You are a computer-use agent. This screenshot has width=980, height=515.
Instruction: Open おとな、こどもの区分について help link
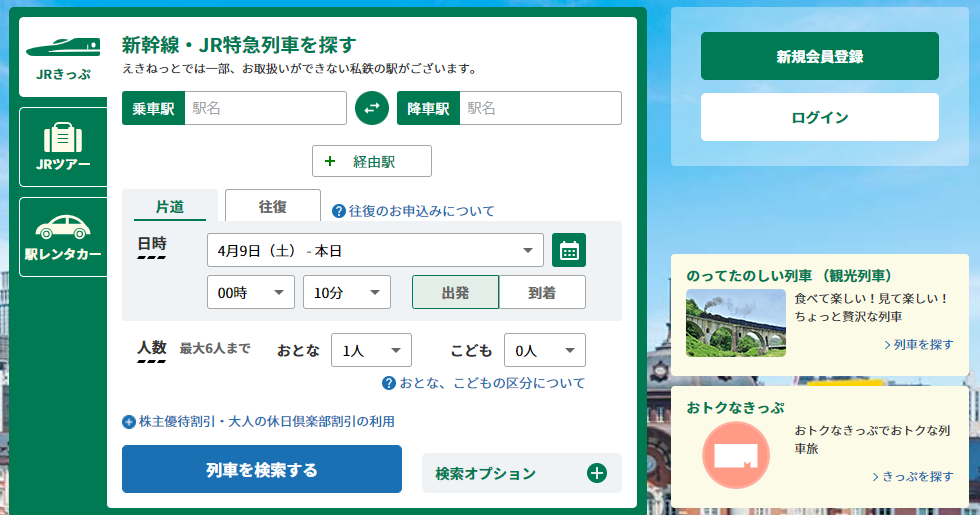[x=484, y=383]
